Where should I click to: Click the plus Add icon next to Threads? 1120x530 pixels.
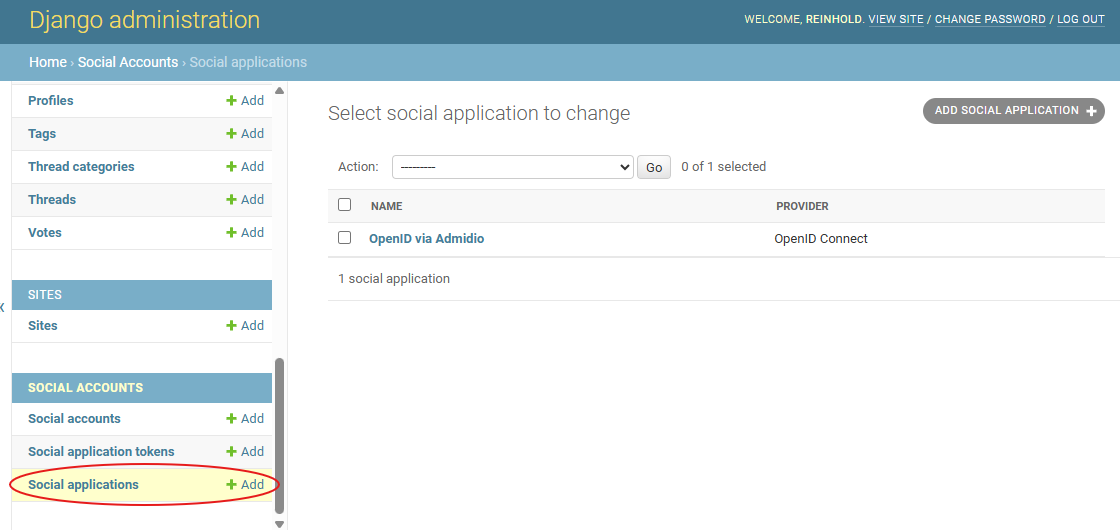tap(232, 200)
